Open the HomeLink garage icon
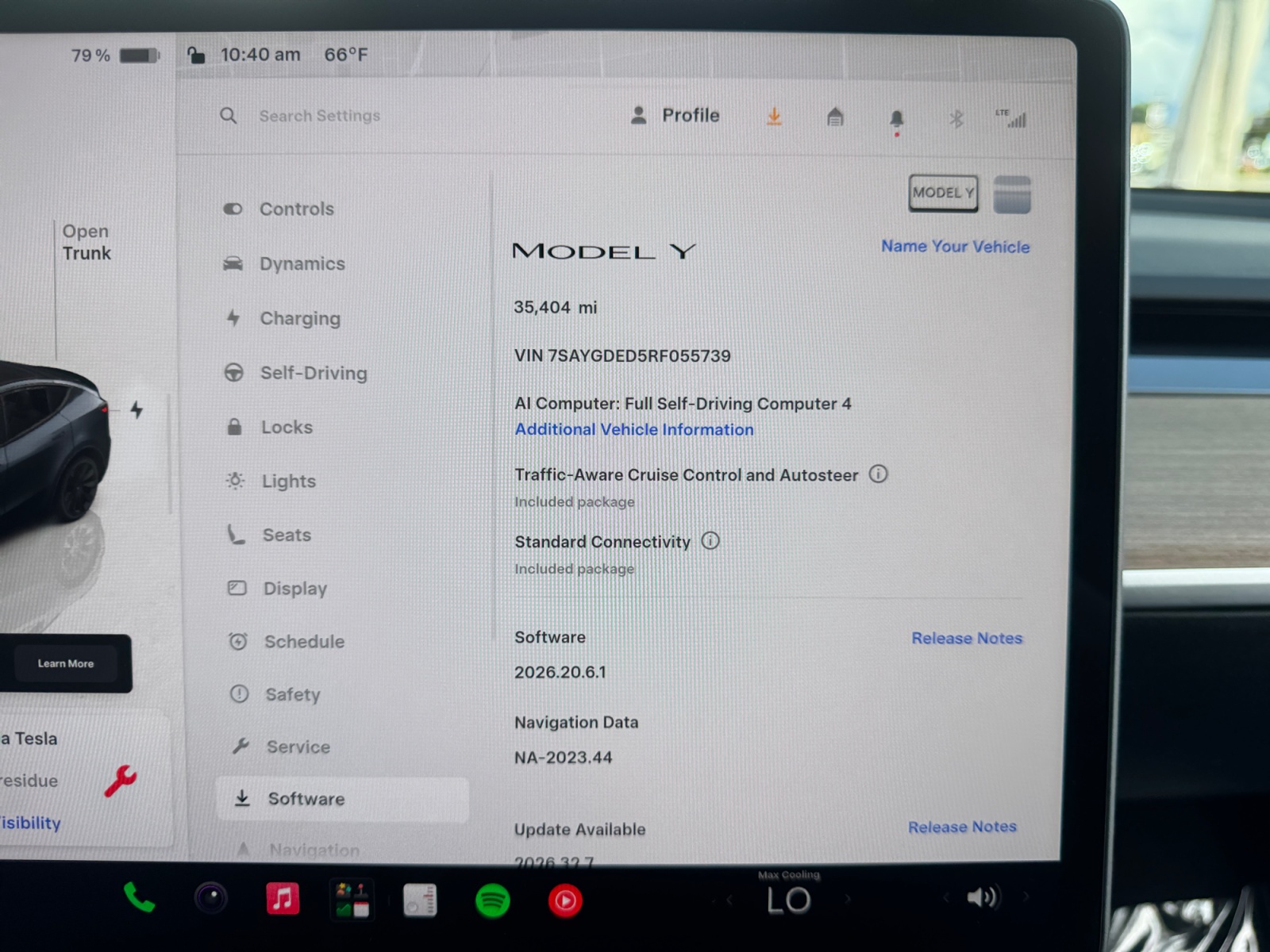1270x952 pixels. coord(835,117)
